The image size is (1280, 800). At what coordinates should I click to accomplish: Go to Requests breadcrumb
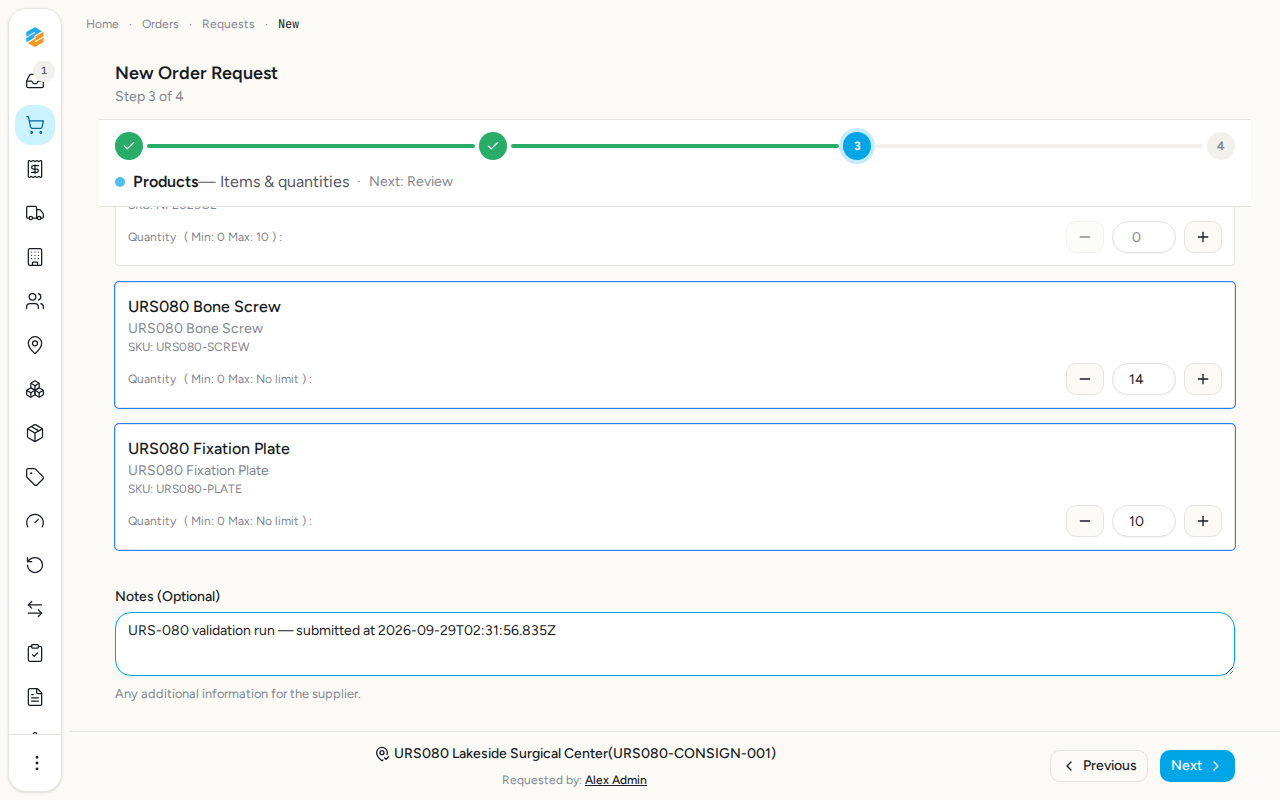[x=228, y=24]
